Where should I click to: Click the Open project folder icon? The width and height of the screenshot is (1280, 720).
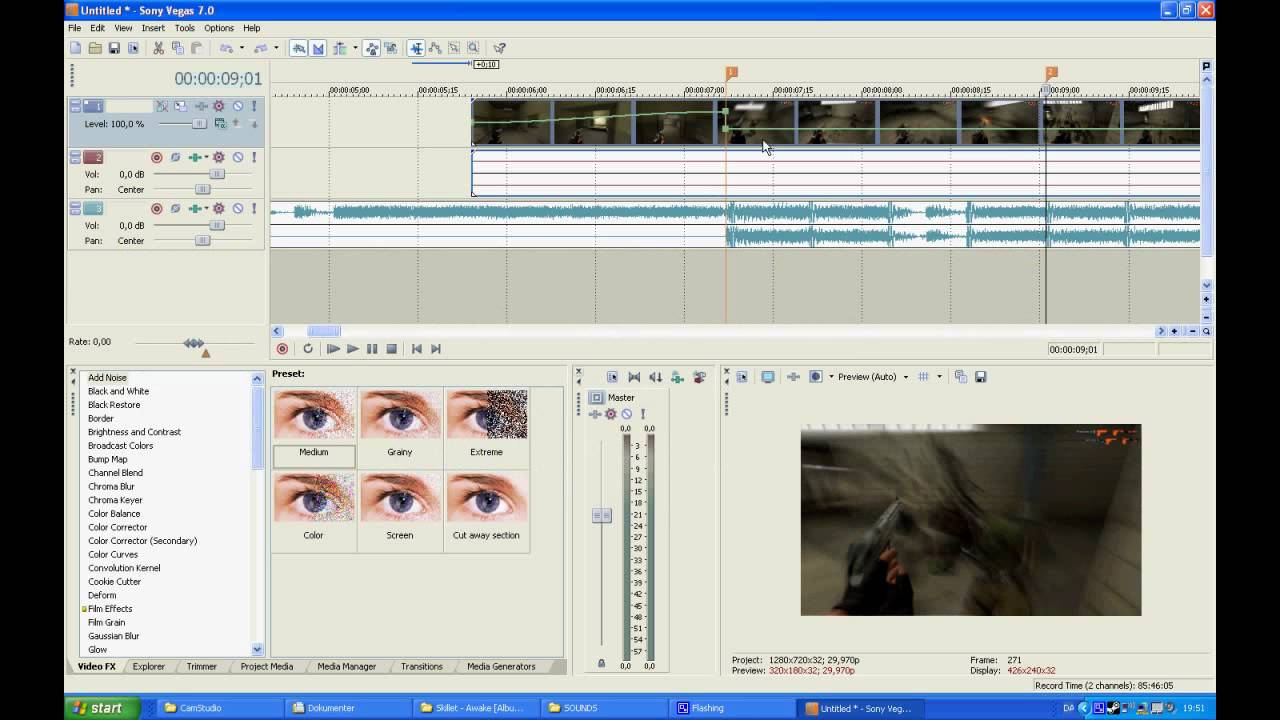tap(95, 48)
